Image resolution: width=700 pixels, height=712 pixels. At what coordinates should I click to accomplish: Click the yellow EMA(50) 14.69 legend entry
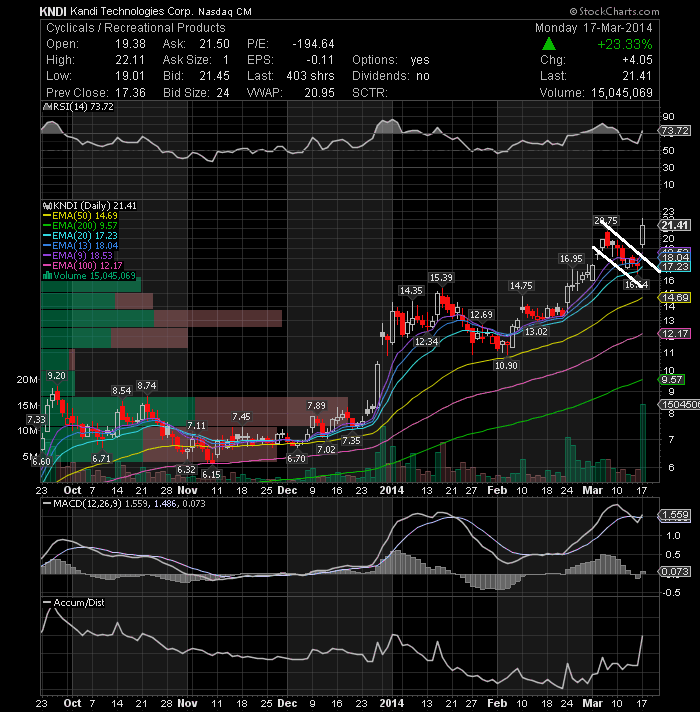coord(80,216)
